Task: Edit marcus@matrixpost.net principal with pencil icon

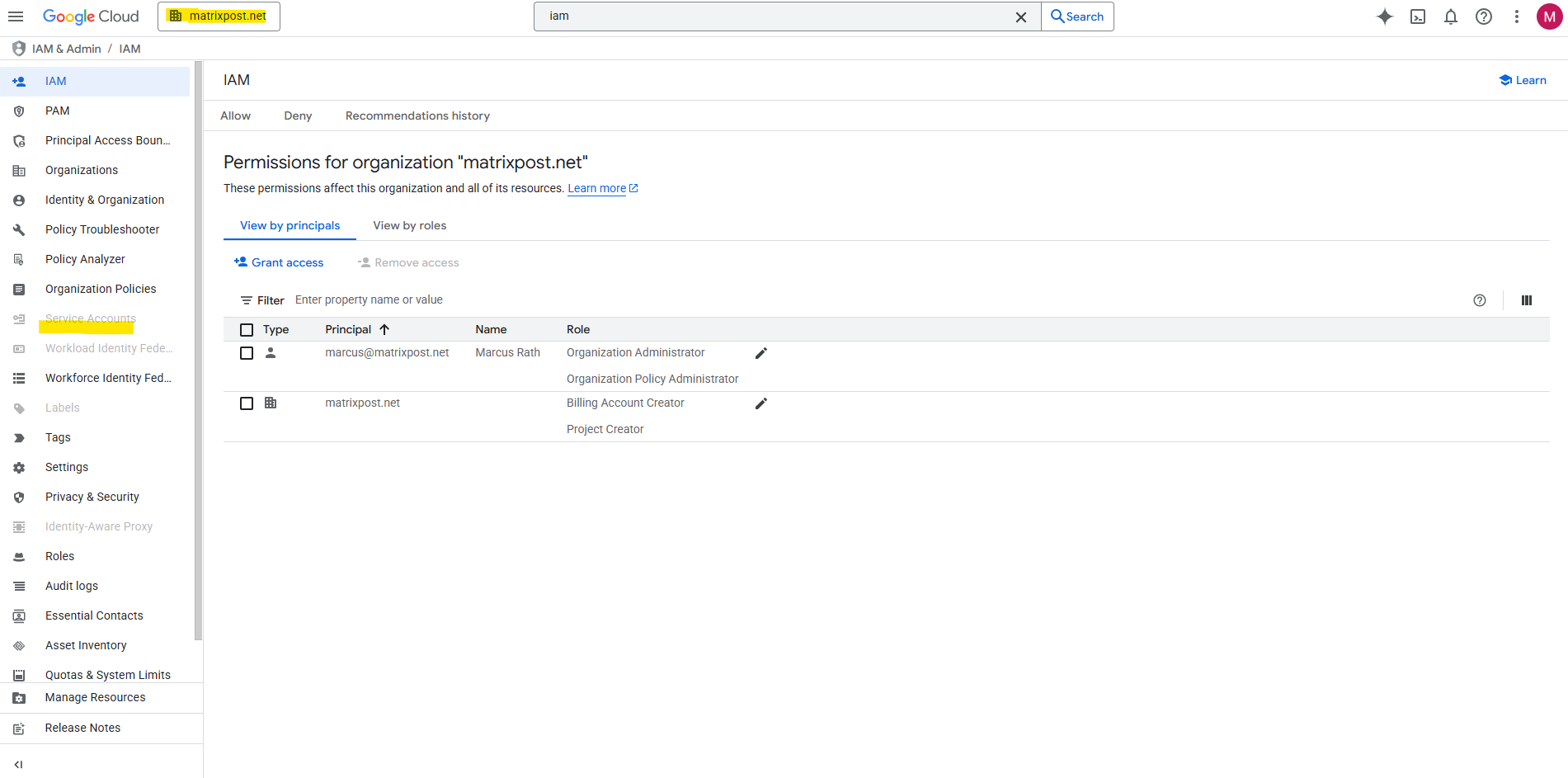Action: [x=760, y=353]
